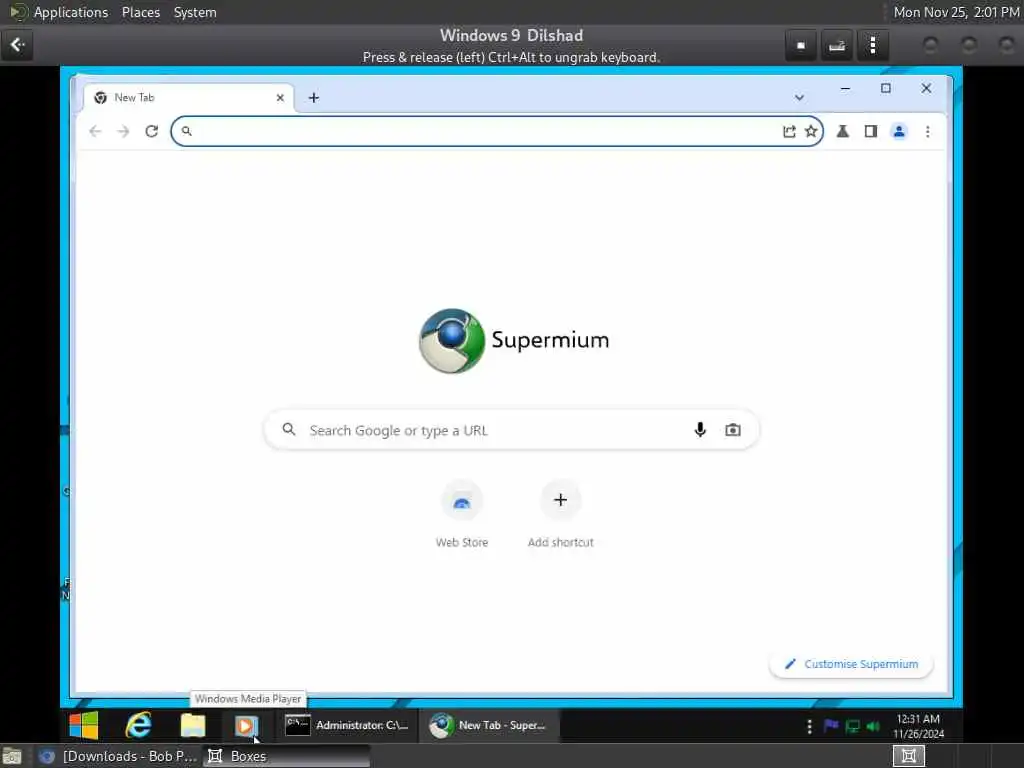
Task: Search by image with camera icon
Action: point(733,430)
